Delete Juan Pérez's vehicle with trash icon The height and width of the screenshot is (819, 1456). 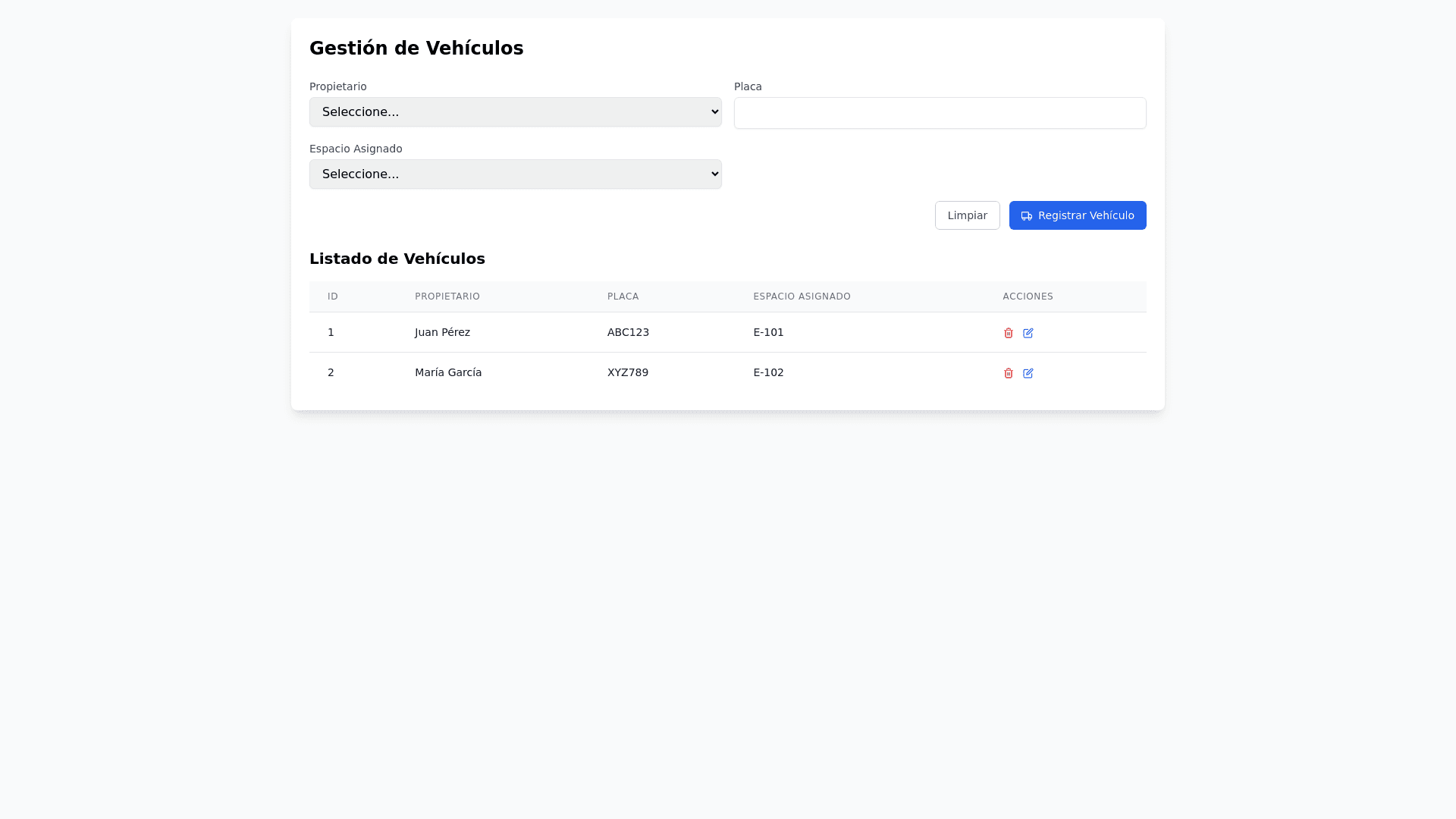point(1008,333)
